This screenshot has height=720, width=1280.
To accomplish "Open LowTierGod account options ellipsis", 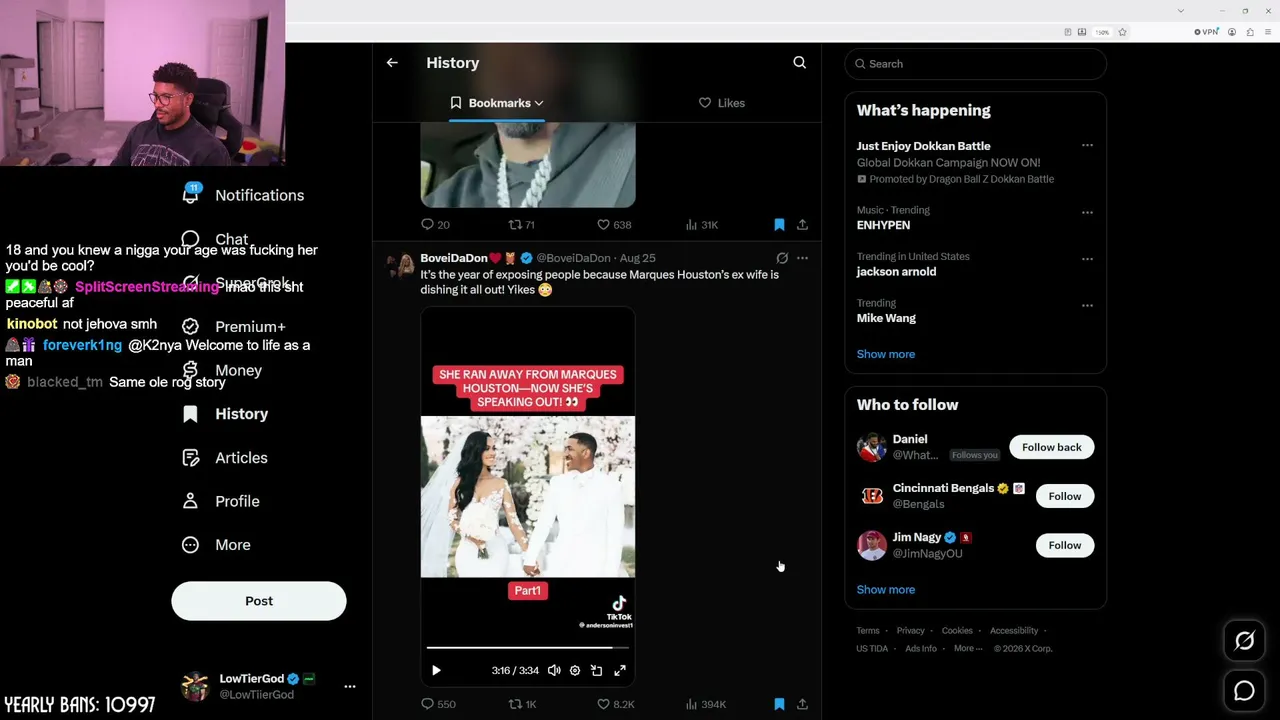I will tap(350, 686).
